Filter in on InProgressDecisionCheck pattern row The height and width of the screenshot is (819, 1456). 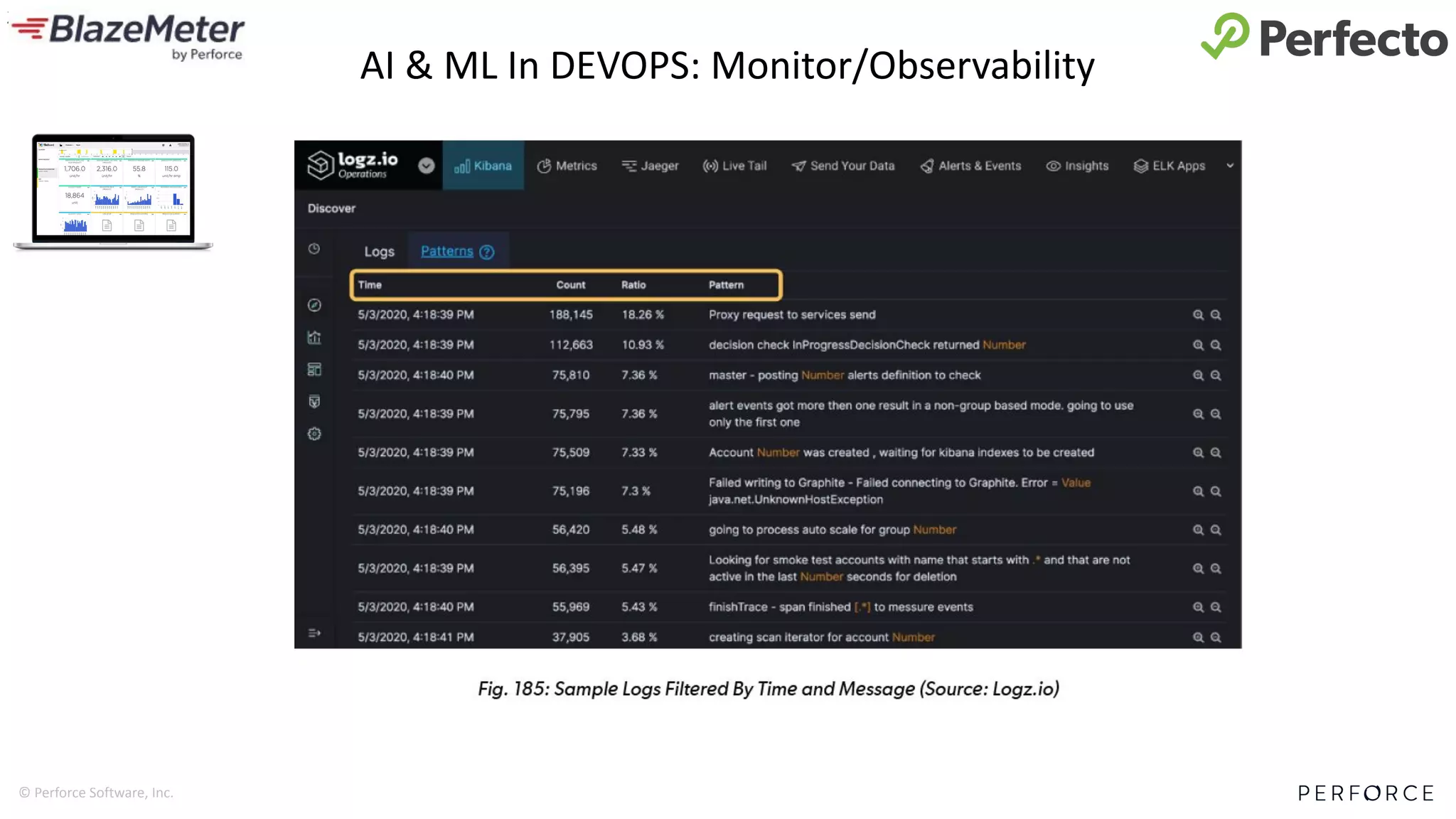click(1198, 345)
